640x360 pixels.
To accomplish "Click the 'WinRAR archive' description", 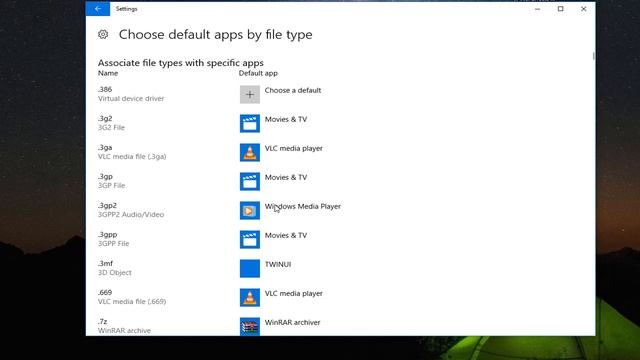I will (x=124, y=330).
